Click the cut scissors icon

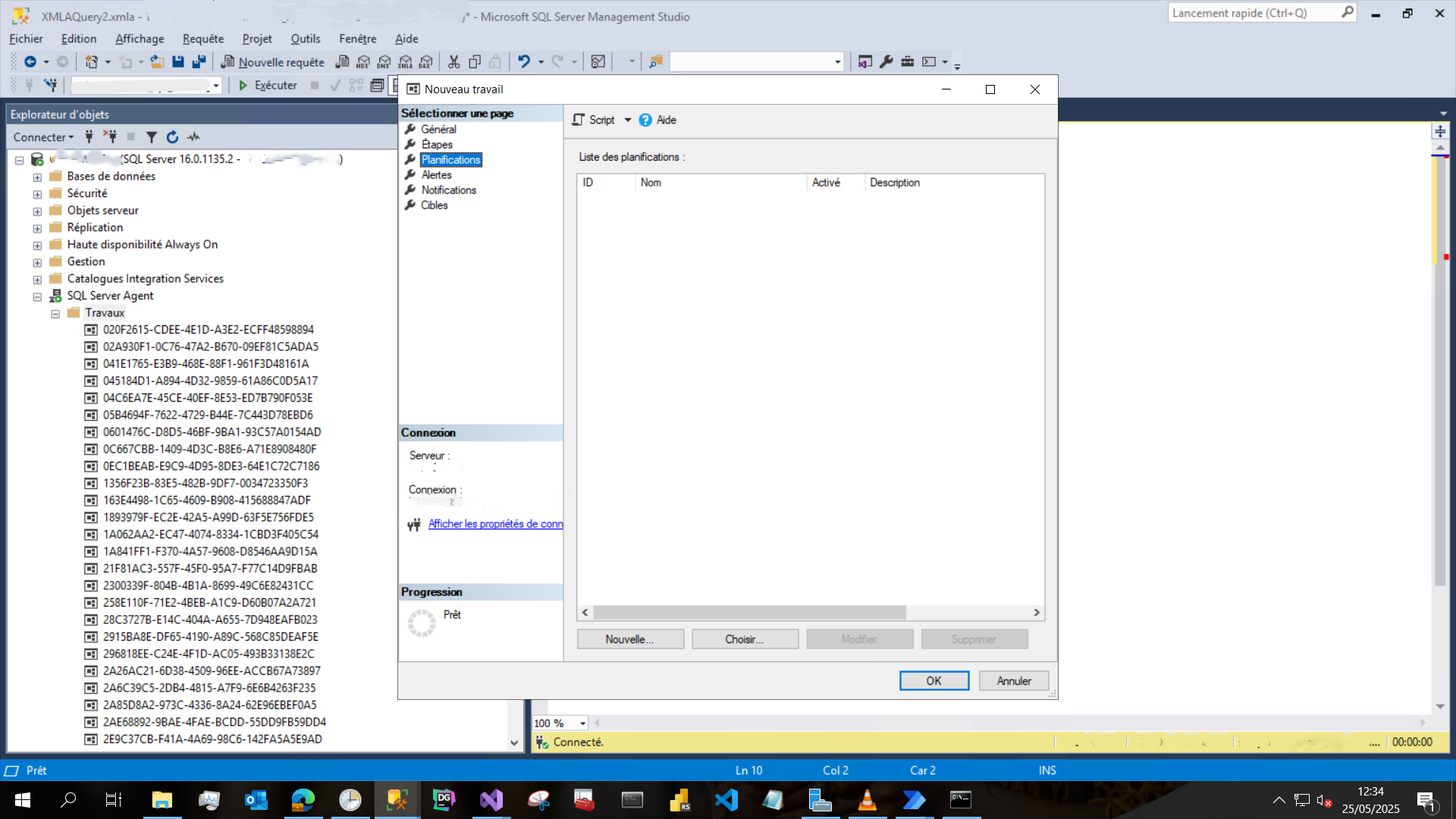454,62
